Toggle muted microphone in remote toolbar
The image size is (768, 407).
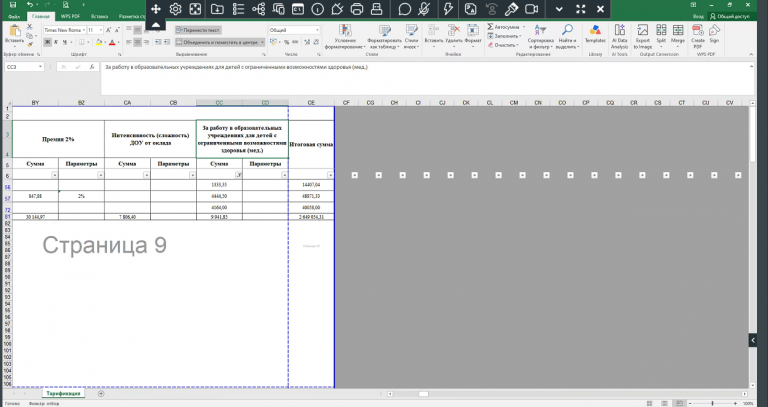424,9
